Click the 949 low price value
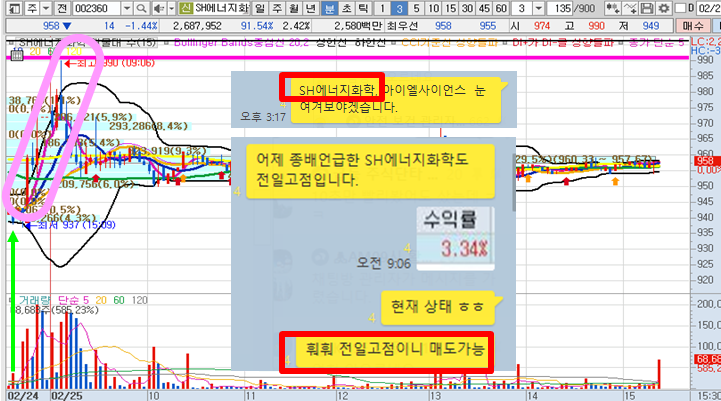721x401 pixels. point(651,26)
